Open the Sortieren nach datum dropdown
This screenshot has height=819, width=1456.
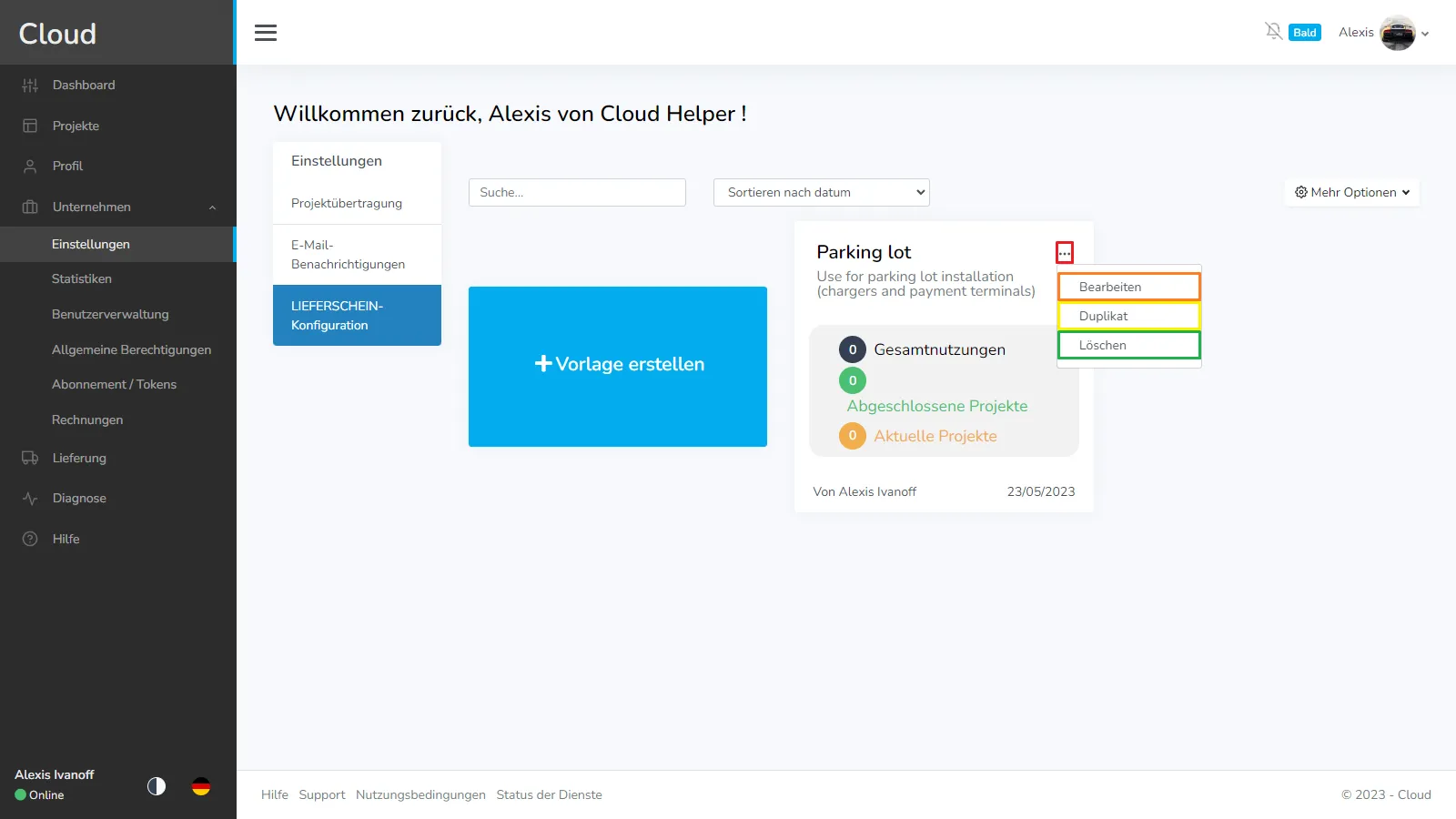[x=822, y=192]
